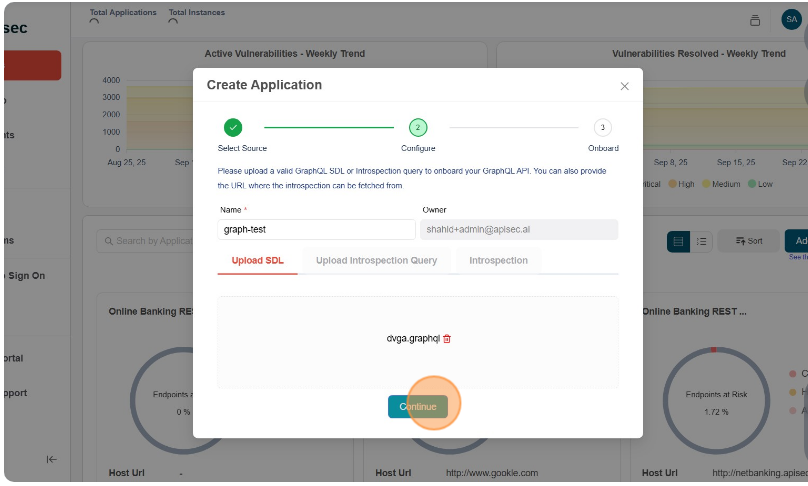Open the SA user avatar menu
Image resolution: width=808 pixels, height=486 pixels.
coord(790,19)
